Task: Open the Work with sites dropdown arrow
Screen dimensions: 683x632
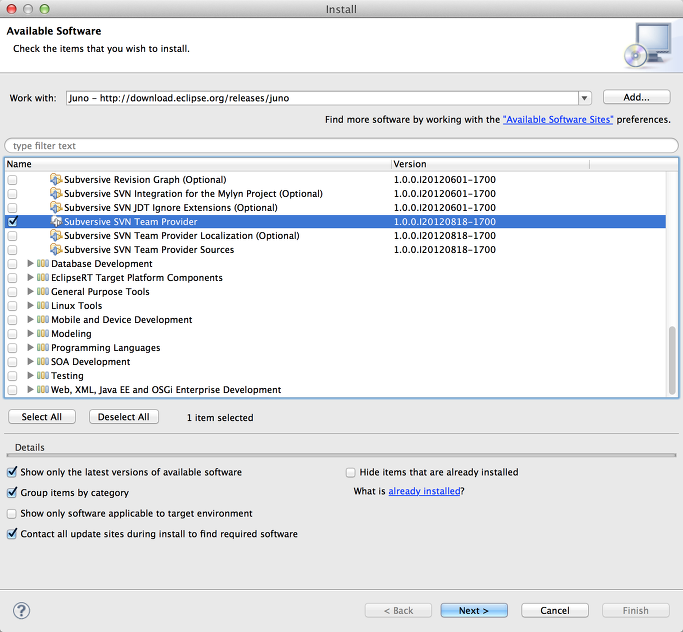Action: coord(585,98)
